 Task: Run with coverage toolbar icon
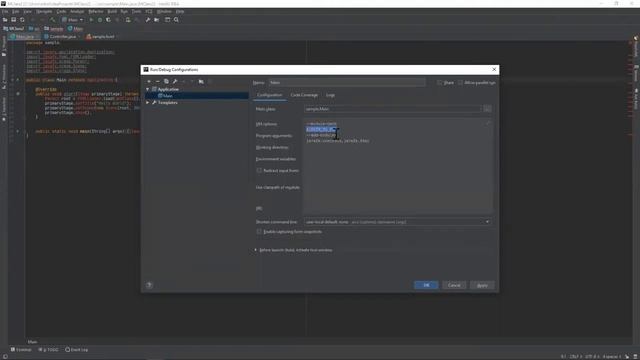pyautogui.click(x=108, y=20)
